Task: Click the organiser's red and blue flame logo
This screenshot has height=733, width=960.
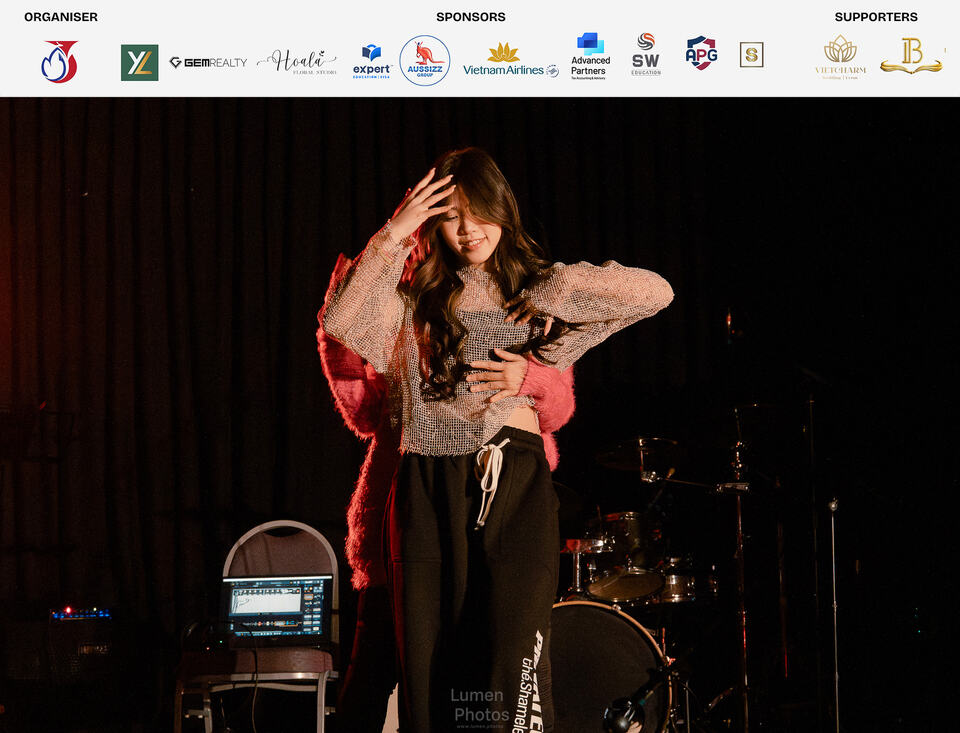Action: click(x=60, y=62)
